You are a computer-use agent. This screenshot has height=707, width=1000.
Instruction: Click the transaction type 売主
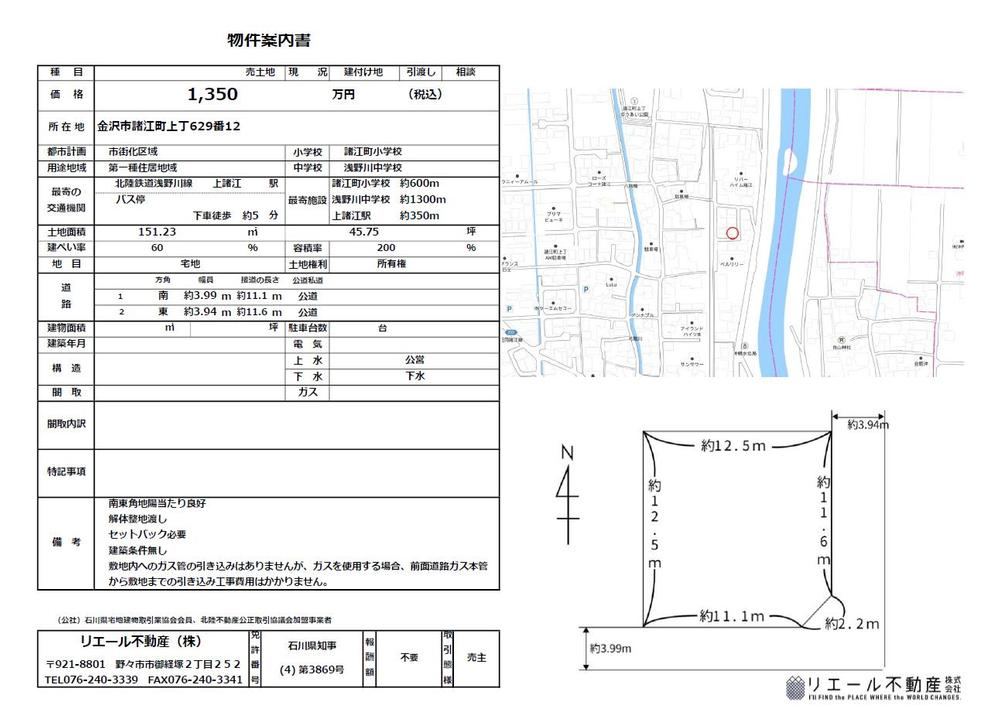pyautogui.click(x=476, y=657)
